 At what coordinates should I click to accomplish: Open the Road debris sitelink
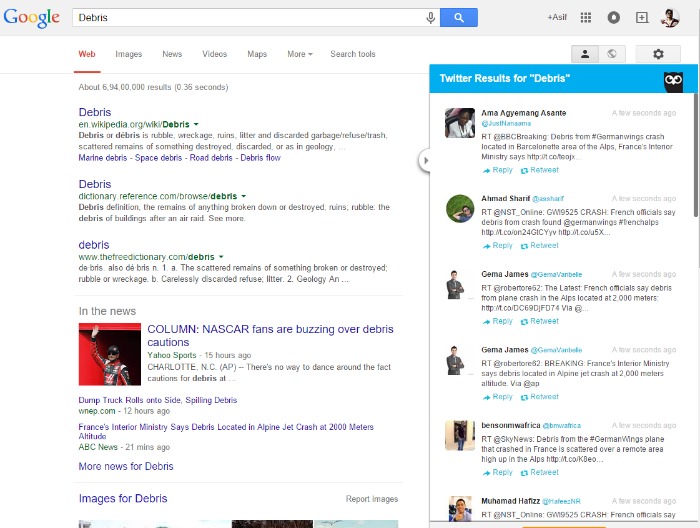pyautogui.click(x=211, y=158)
